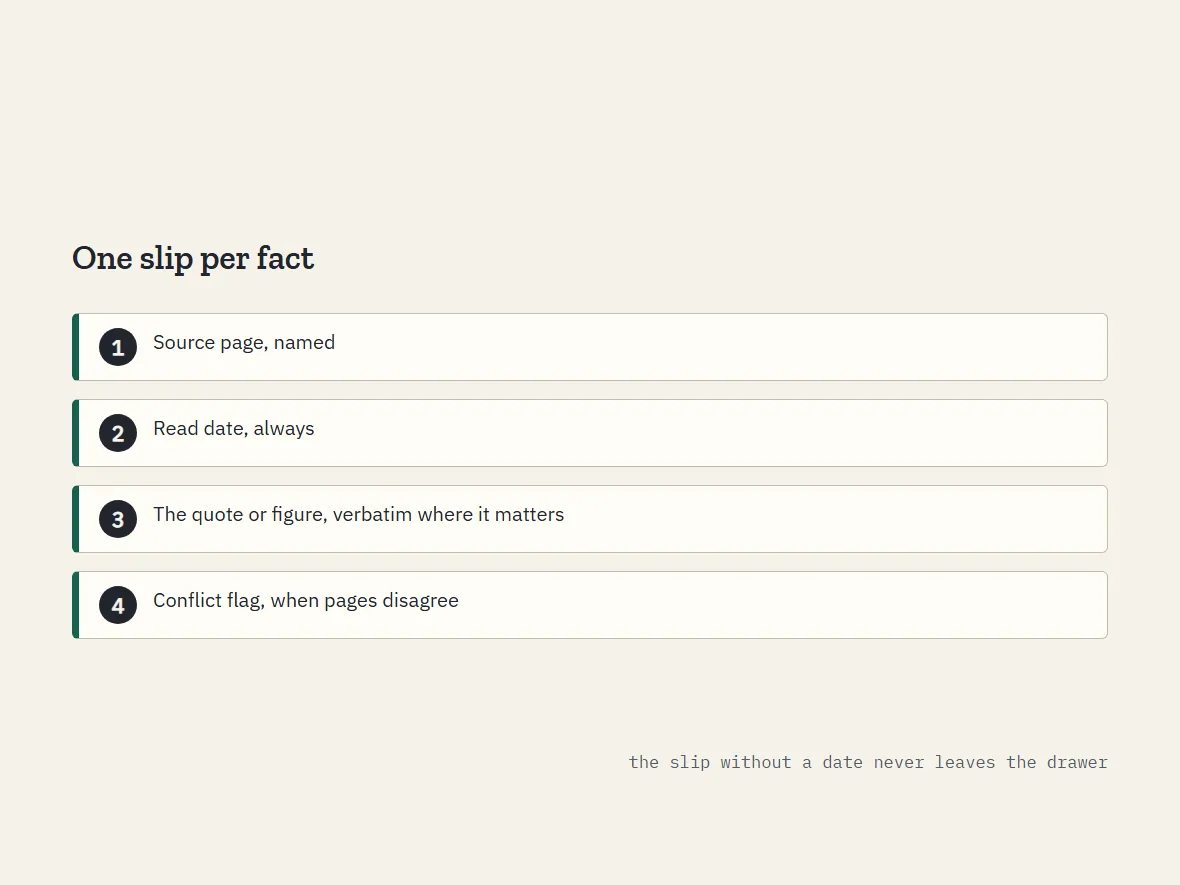Image resolution: width=1180 pixels, height=885 pixels.
Task: Click the 'One slip per fact' heading
Action: point(193,258)
